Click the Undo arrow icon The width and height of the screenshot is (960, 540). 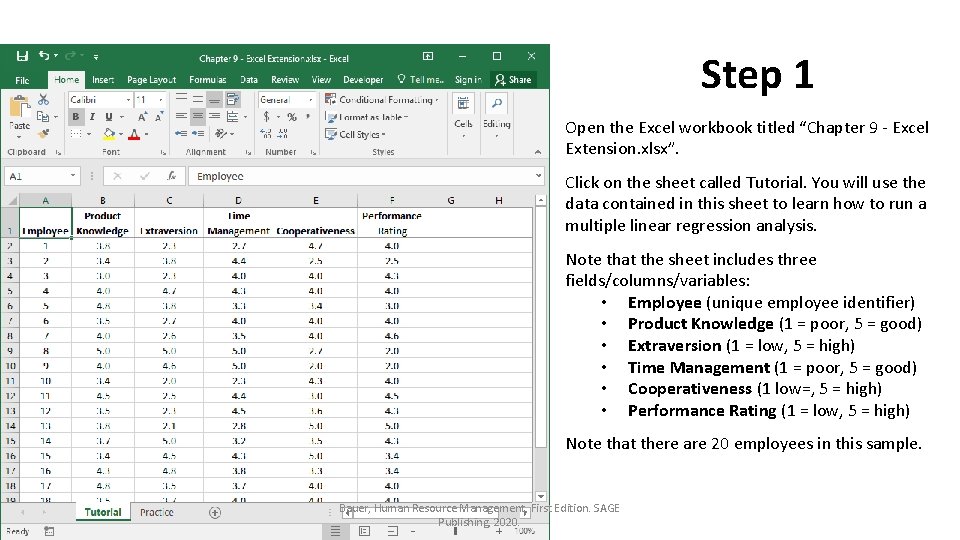point(44,56)
